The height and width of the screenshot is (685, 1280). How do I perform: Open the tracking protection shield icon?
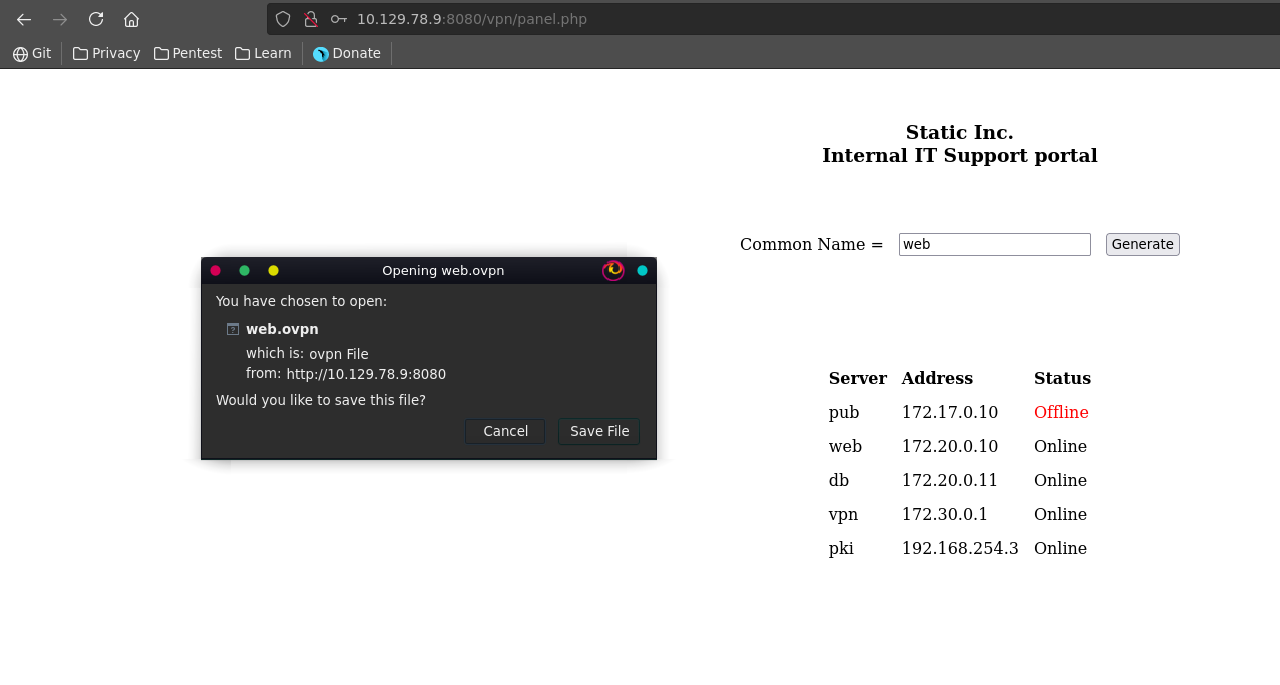283,19
